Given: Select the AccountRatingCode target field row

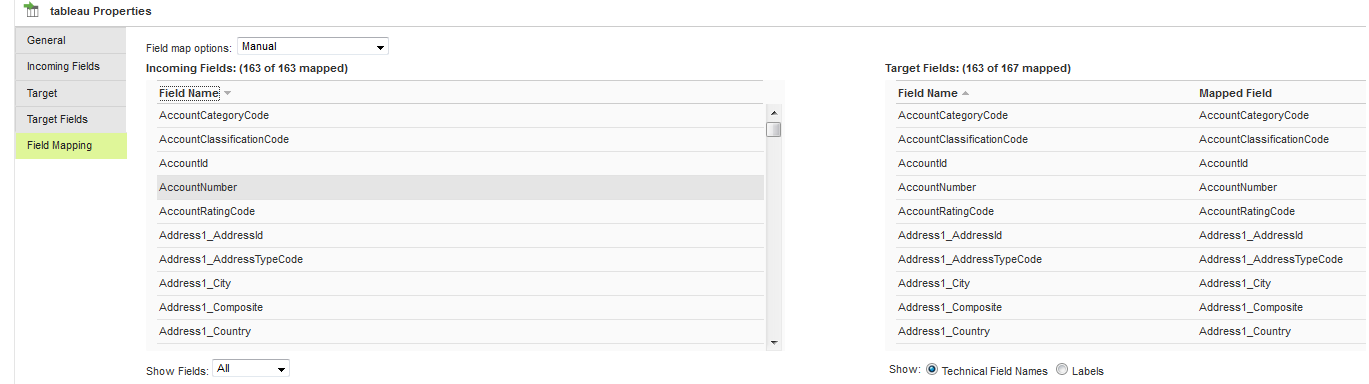Looking at the screenshot, I should pyautogui.click(x=1131, y=211).
